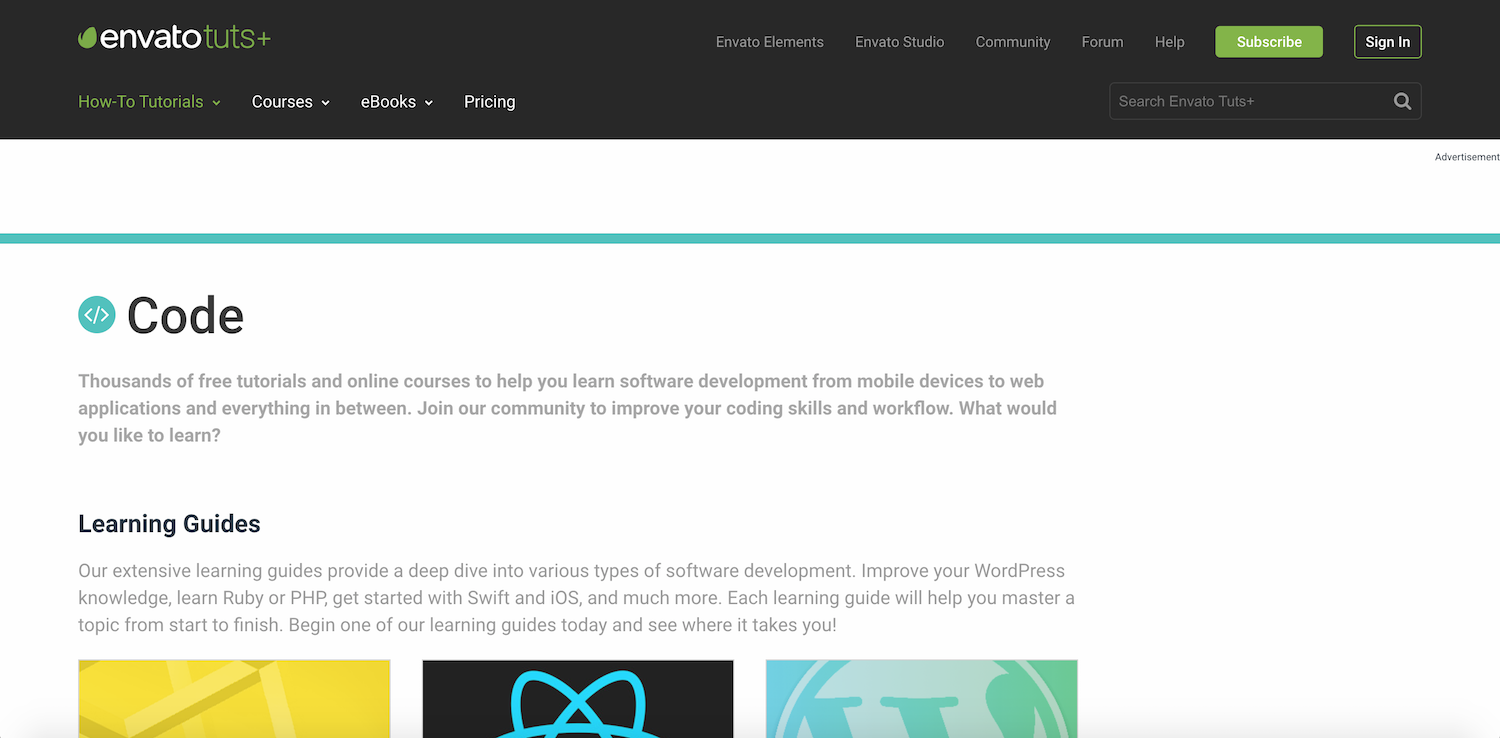The image size is (1500, 738).
Task: Go to the Pricing page
Action: coord(490,102)
